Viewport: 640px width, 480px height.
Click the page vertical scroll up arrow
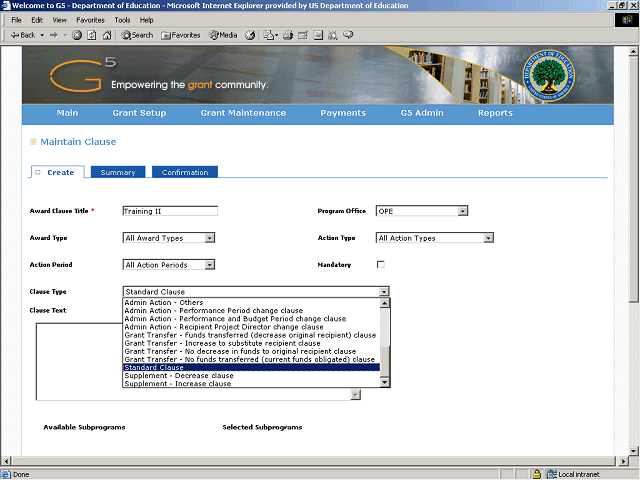(633, 51)
